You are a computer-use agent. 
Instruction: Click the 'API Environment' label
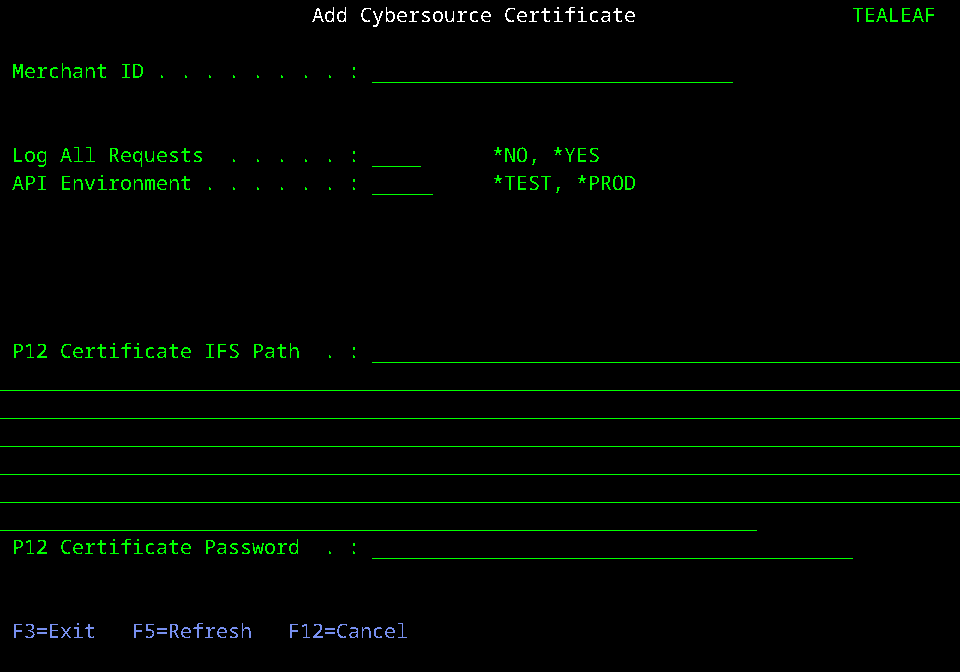point(102,184)
